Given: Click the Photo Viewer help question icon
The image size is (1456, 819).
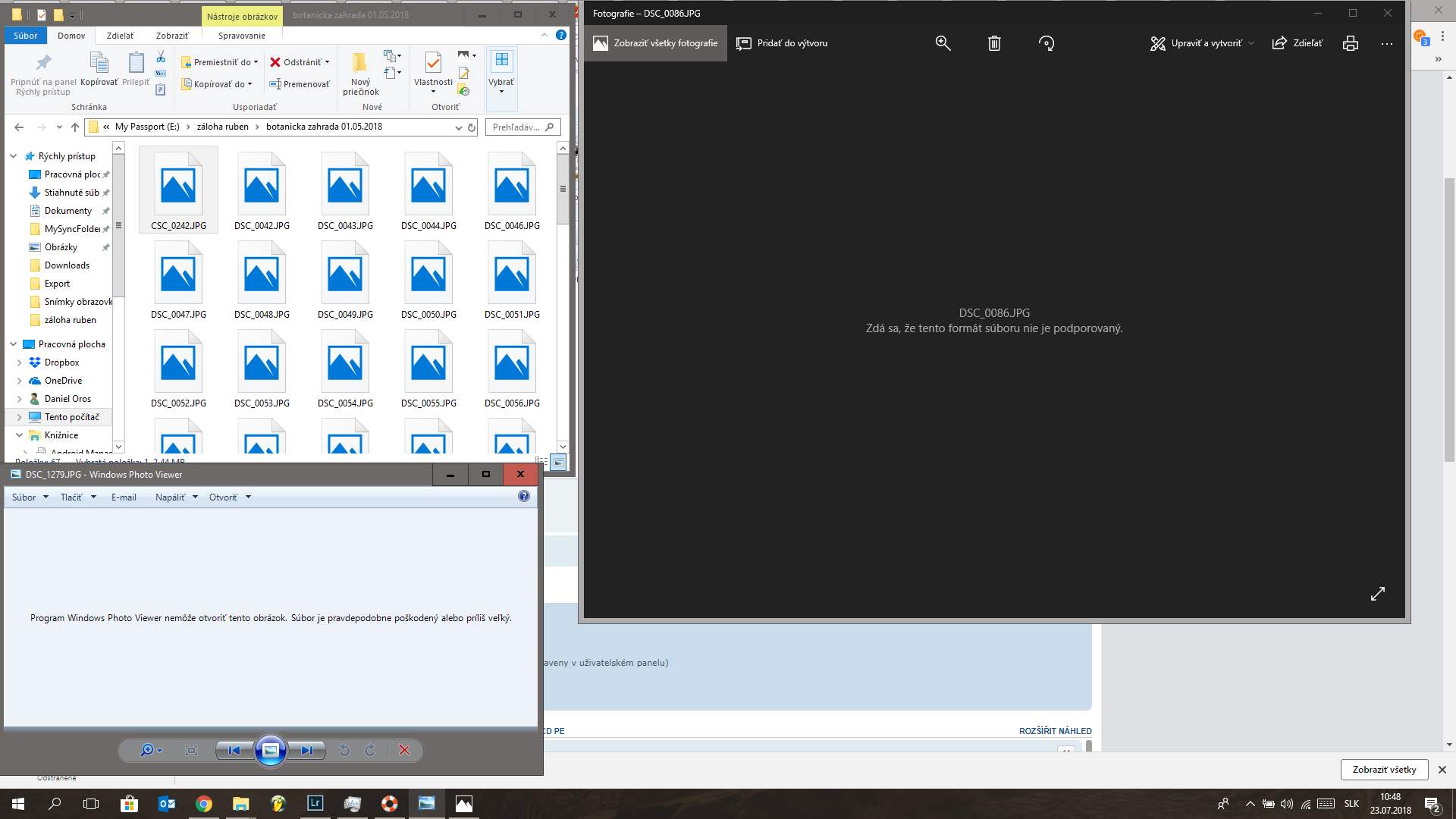Looking at the screenshot, I should point(524,496).
